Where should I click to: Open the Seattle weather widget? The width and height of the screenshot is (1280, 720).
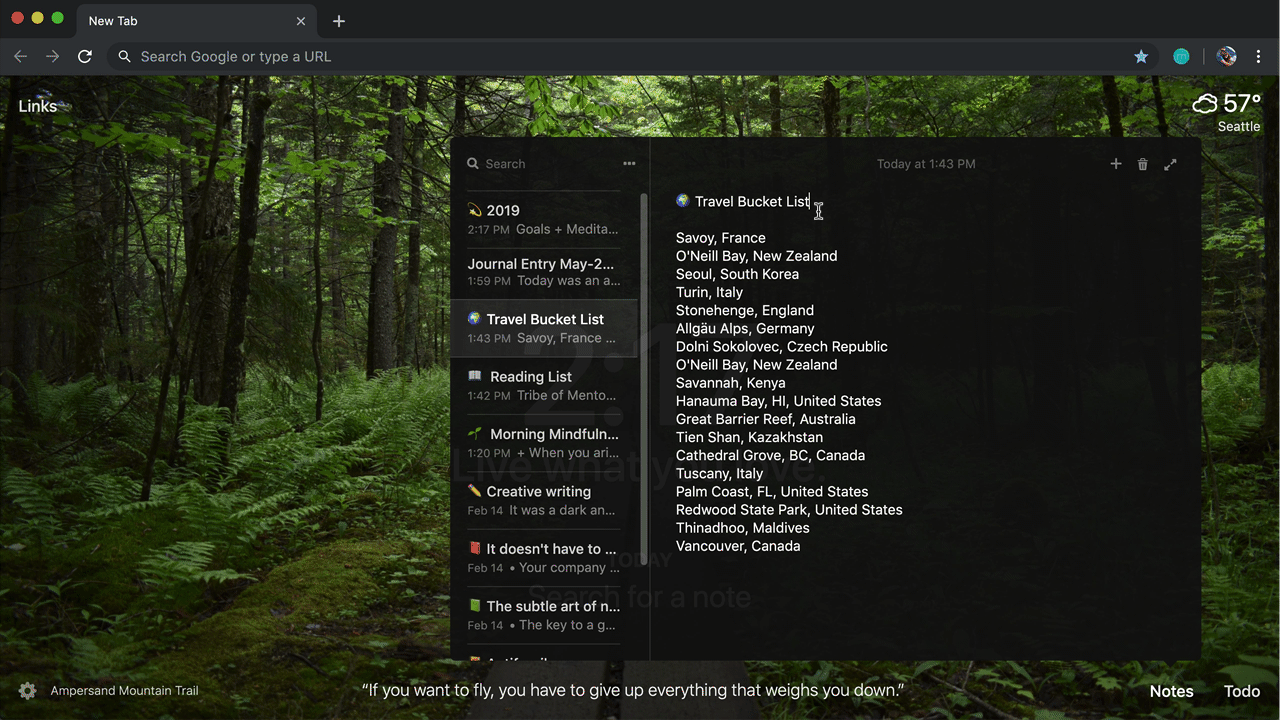point(1226,111)
